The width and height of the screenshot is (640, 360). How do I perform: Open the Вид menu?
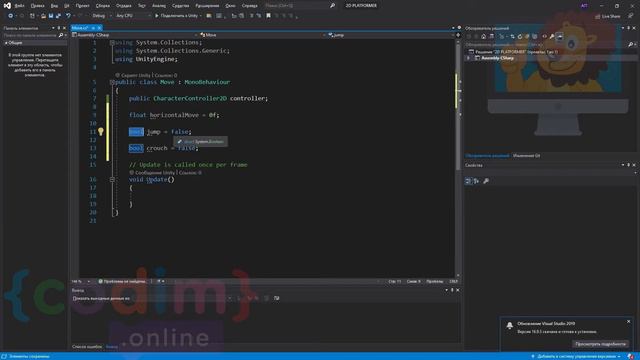(x=54, y=6)
